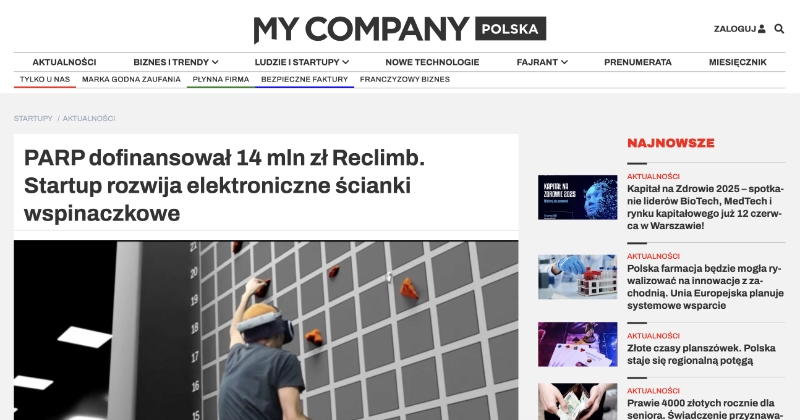Open the Kapitał na Zdrowie 2025 thumbnail
Viewport: 800px width, 420px height.
click(578, 197)
